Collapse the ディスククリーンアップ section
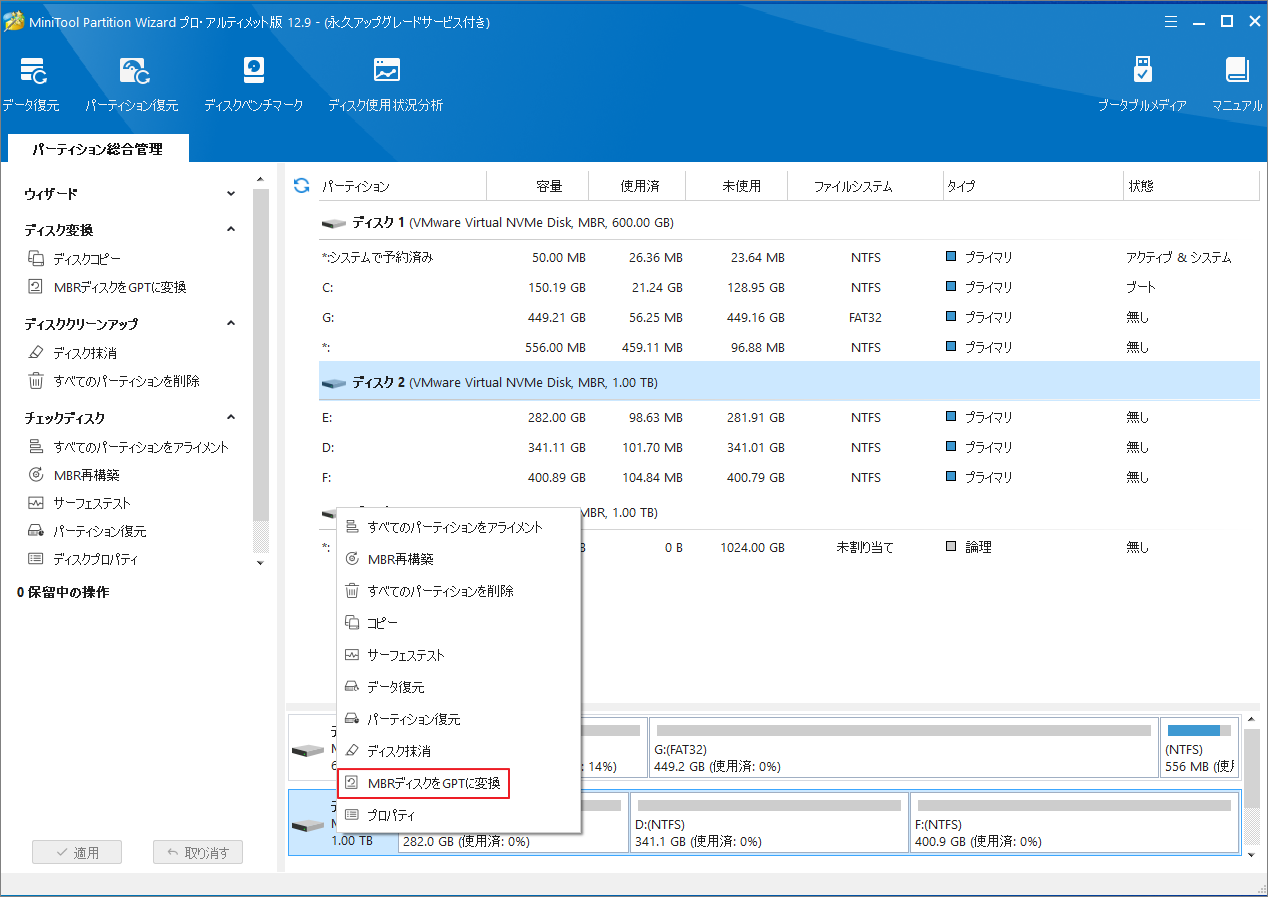 [x=231, y=324]
